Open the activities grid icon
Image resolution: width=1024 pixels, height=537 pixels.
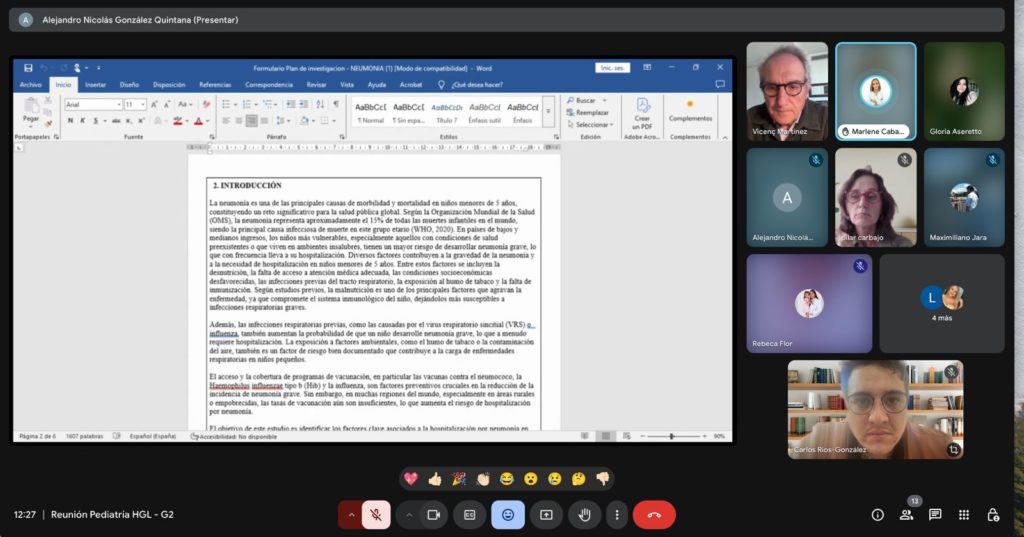[x=964, y=514]
